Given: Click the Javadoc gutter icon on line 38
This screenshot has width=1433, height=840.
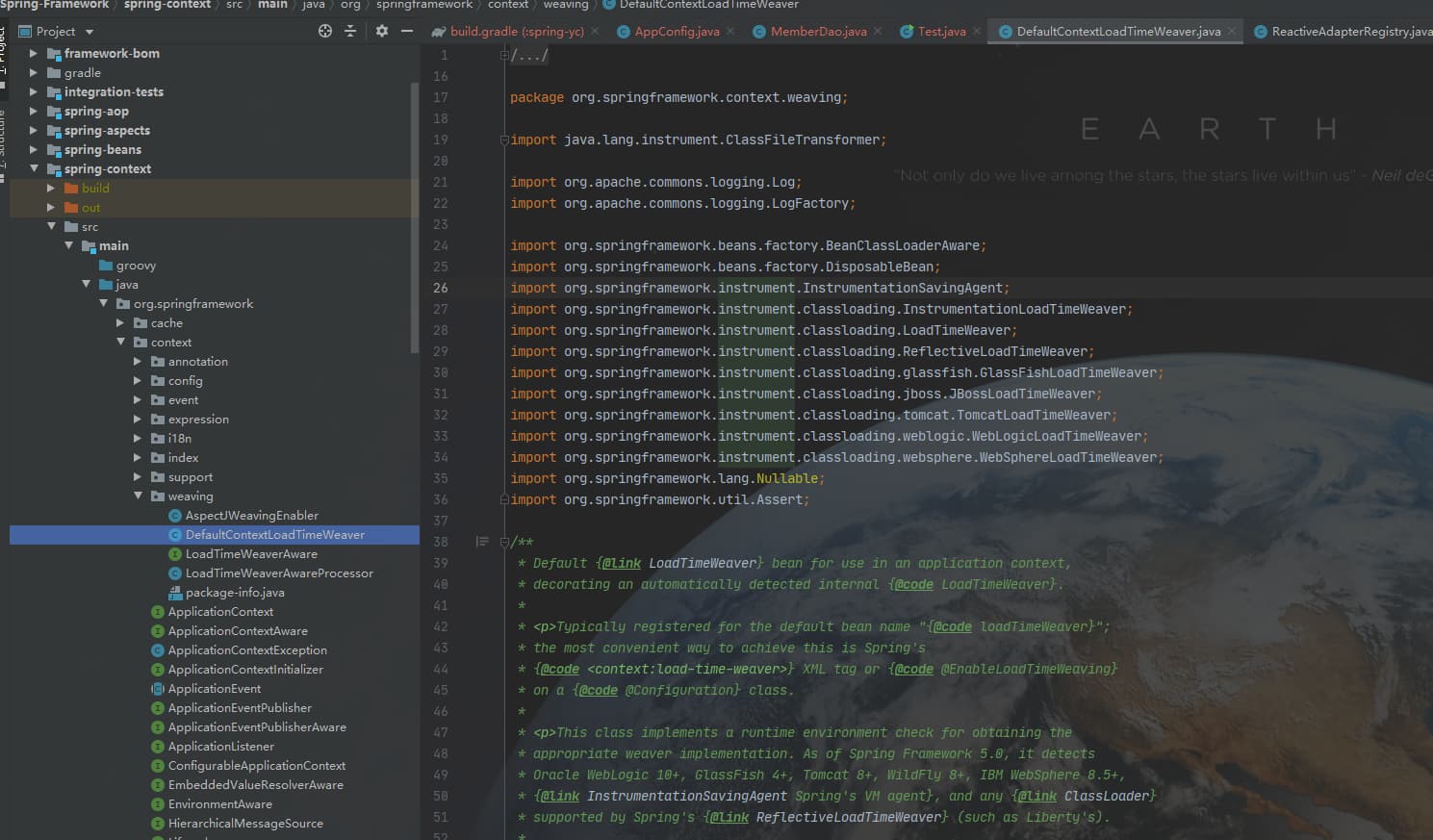Looking at the screenshot, I should [x=482, y=542].
